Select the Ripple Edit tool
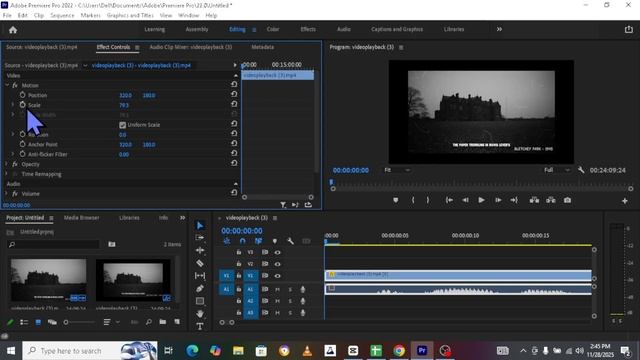Viewport: 640px width, 360px height. (200, 250)
